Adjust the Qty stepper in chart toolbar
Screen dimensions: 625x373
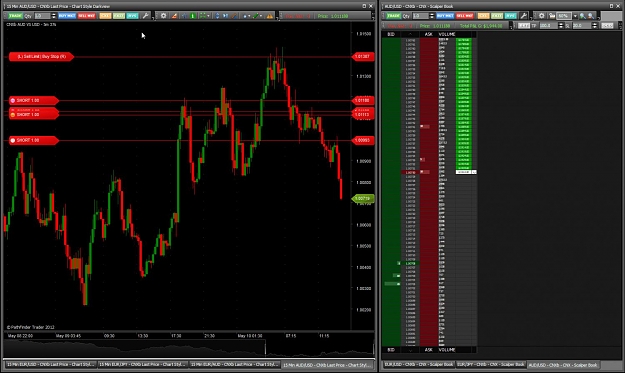pos(53,16)
